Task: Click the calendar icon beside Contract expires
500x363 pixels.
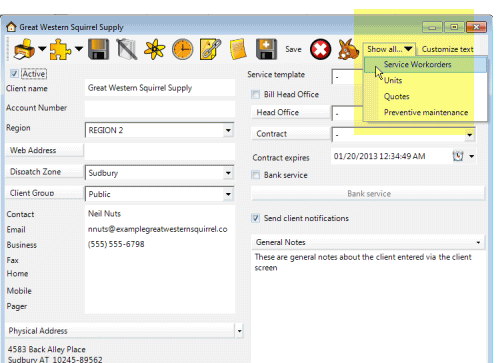Action: tap(458, 156)
